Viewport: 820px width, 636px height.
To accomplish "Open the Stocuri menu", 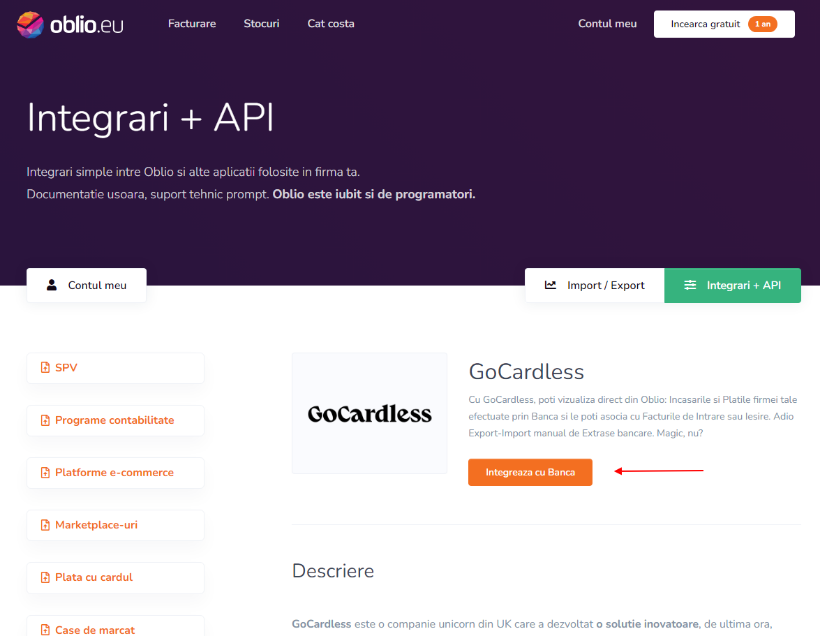I will pos(261,24).
